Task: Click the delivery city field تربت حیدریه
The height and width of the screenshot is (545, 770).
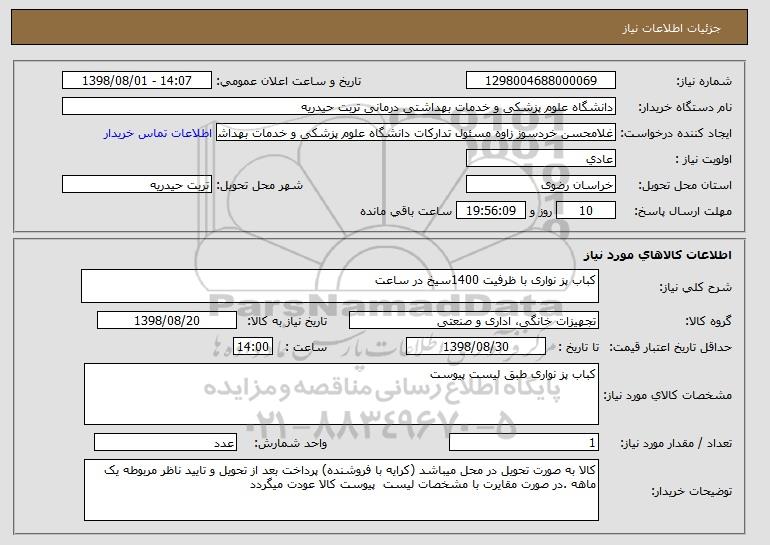Action: (137, 185)
